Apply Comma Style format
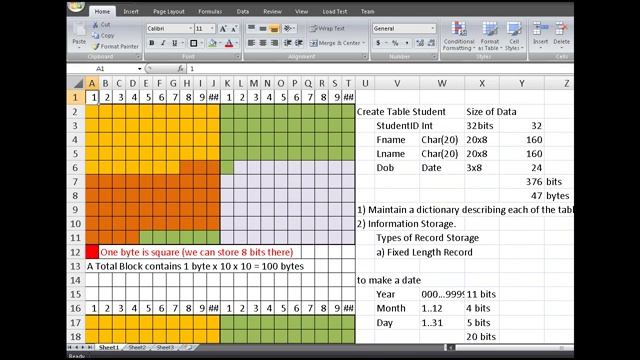This screenshot has height=360, width=640. [x=407, y=43]
